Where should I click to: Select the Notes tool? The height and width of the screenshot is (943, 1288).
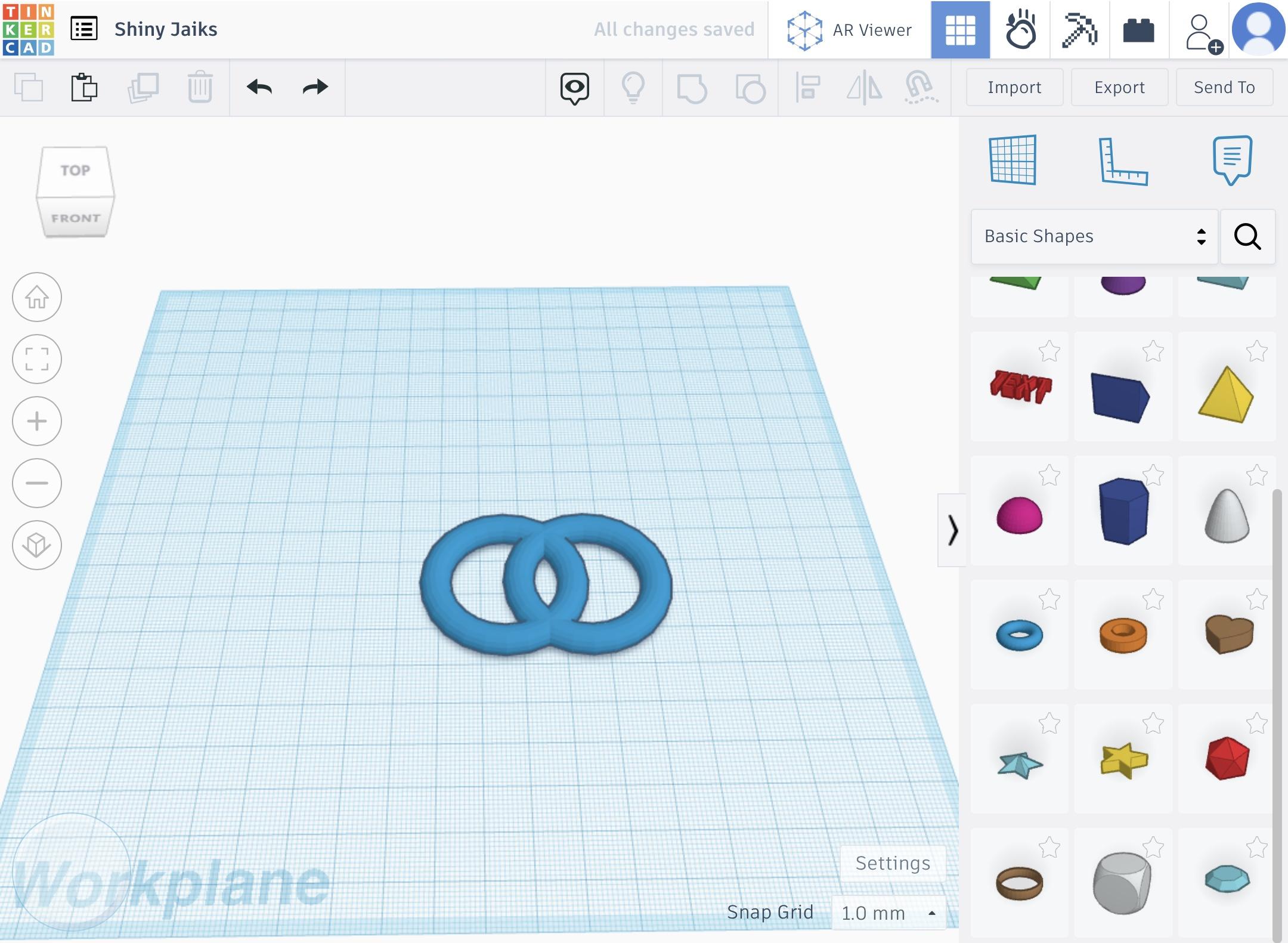tap(1232, 160)
